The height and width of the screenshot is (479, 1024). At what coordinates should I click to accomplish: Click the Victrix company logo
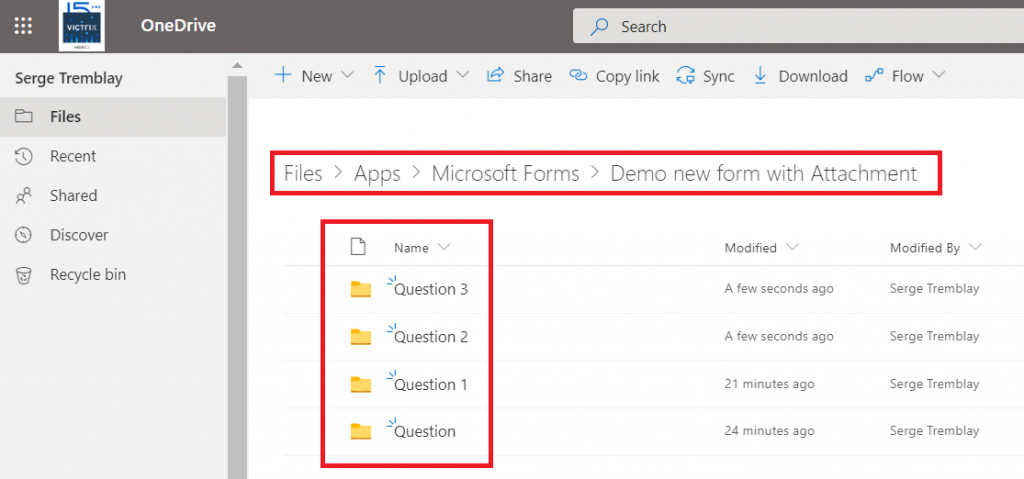[82, 26]
